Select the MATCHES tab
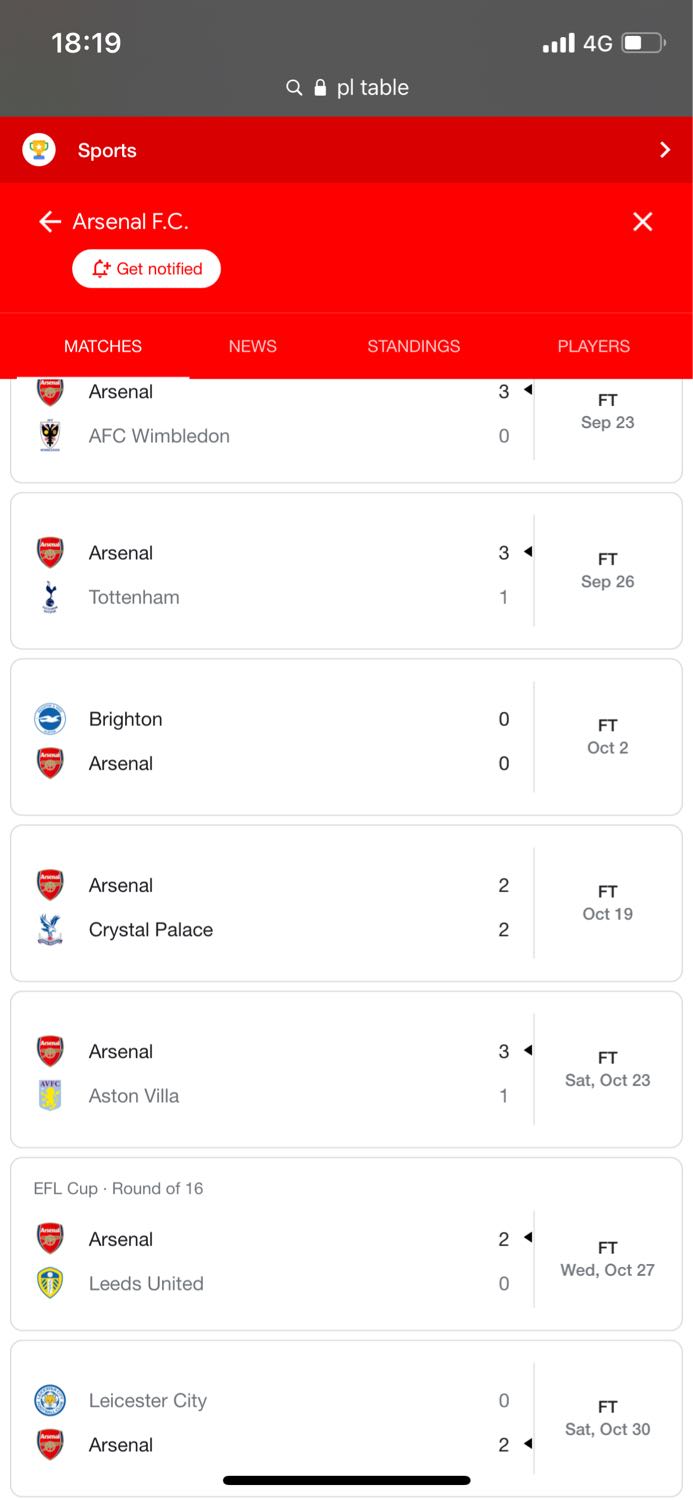 (103, 346)
